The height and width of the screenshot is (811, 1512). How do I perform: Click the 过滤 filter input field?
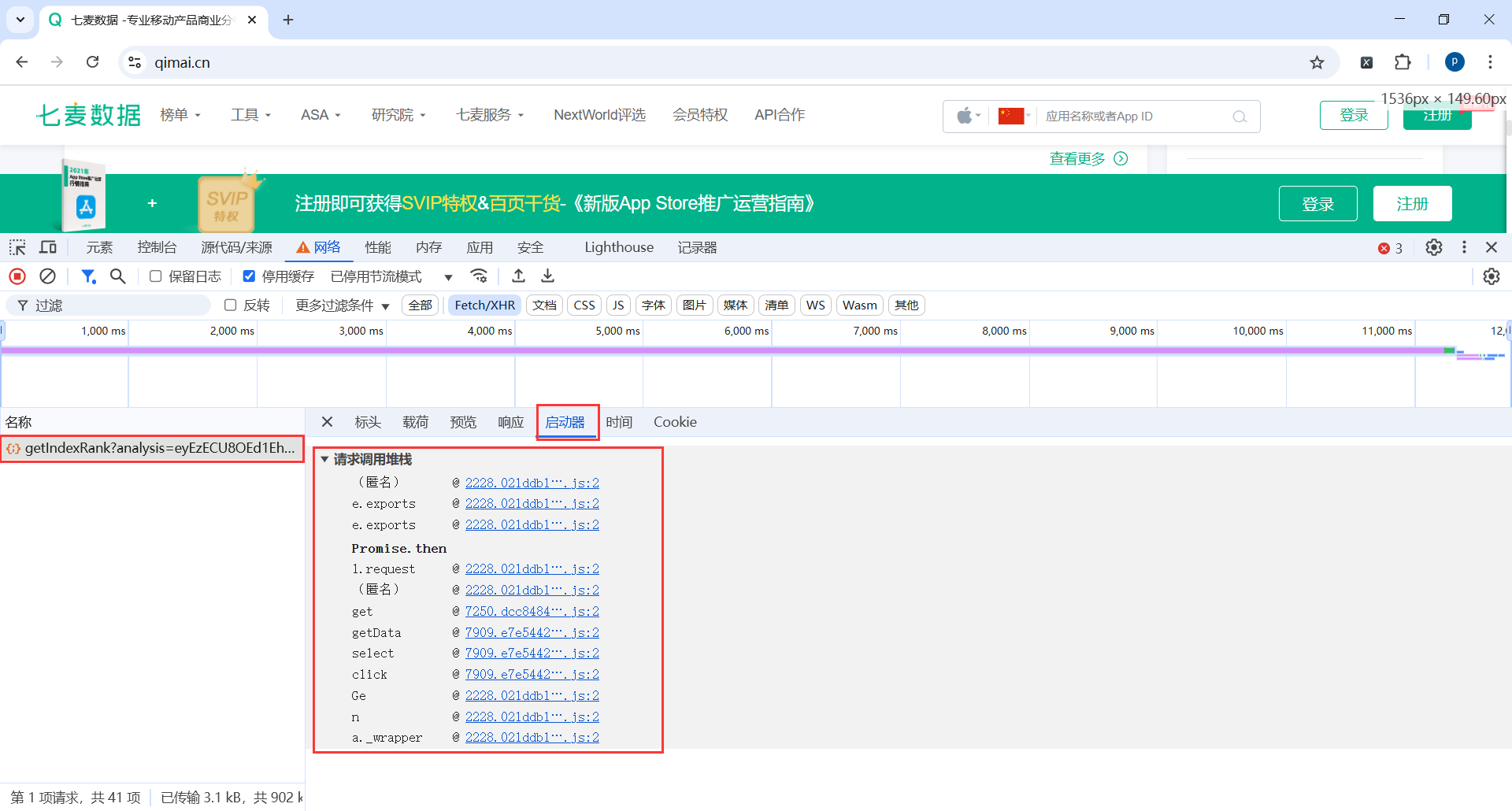tap(109, 306)
